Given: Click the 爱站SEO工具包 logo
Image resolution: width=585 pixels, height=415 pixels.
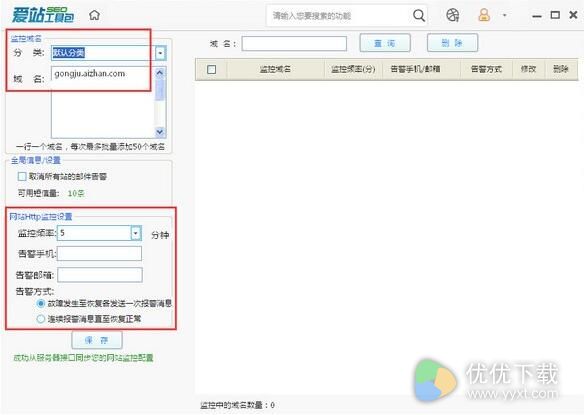Looking at the screenshot, I should coord(43,15).
